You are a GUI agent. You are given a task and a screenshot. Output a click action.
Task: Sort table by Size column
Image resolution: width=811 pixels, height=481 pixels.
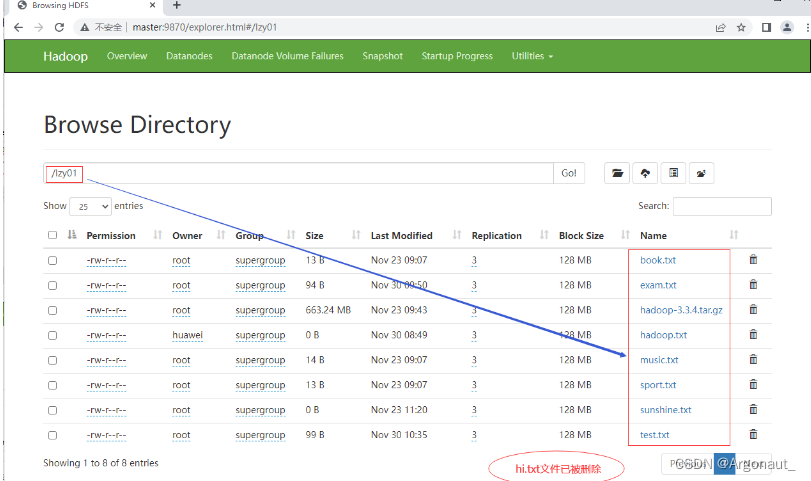(314, 235)
